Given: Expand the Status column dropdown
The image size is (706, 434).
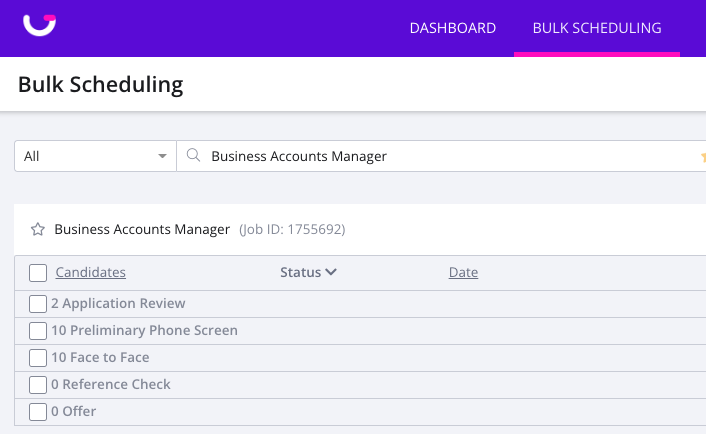Looking at the screenshot, I should pyautogui.click(x=308, y=272).
